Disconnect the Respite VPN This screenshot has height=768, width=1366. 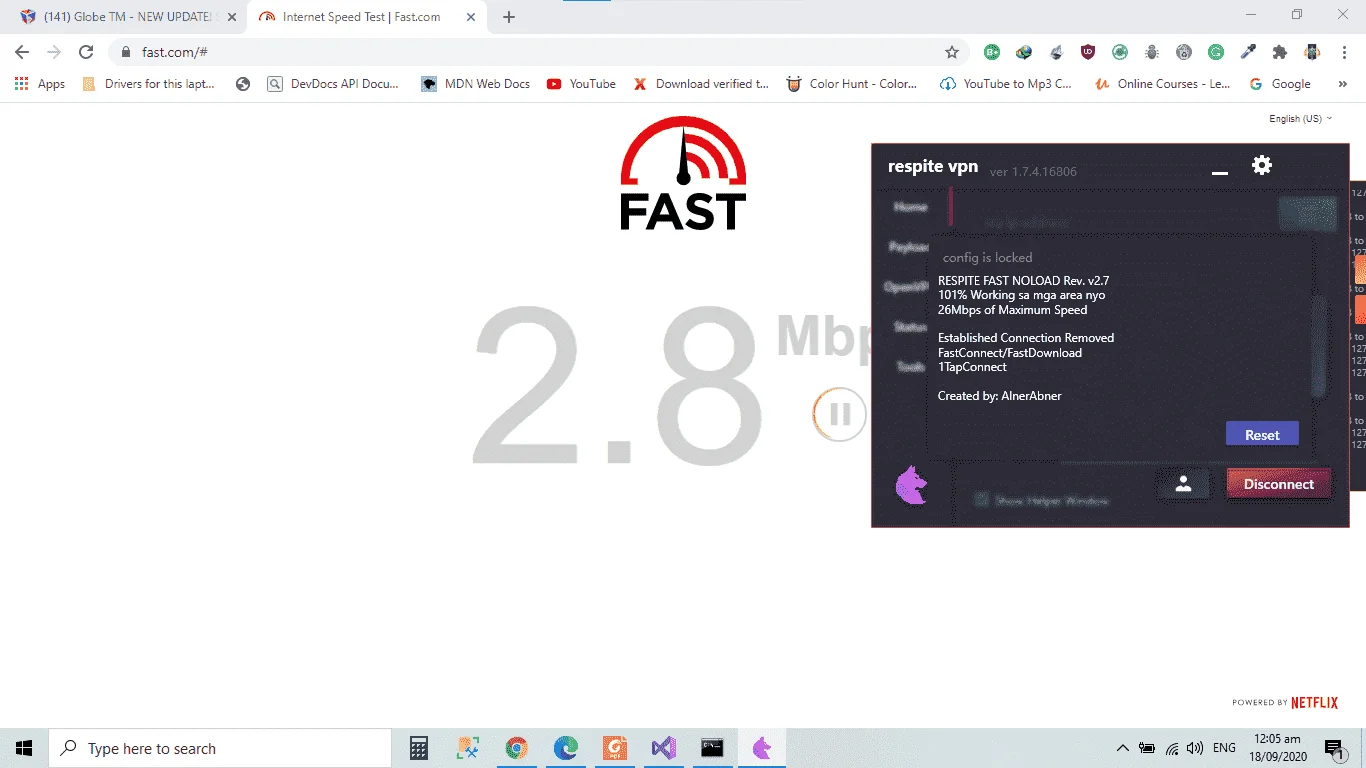1278,484
